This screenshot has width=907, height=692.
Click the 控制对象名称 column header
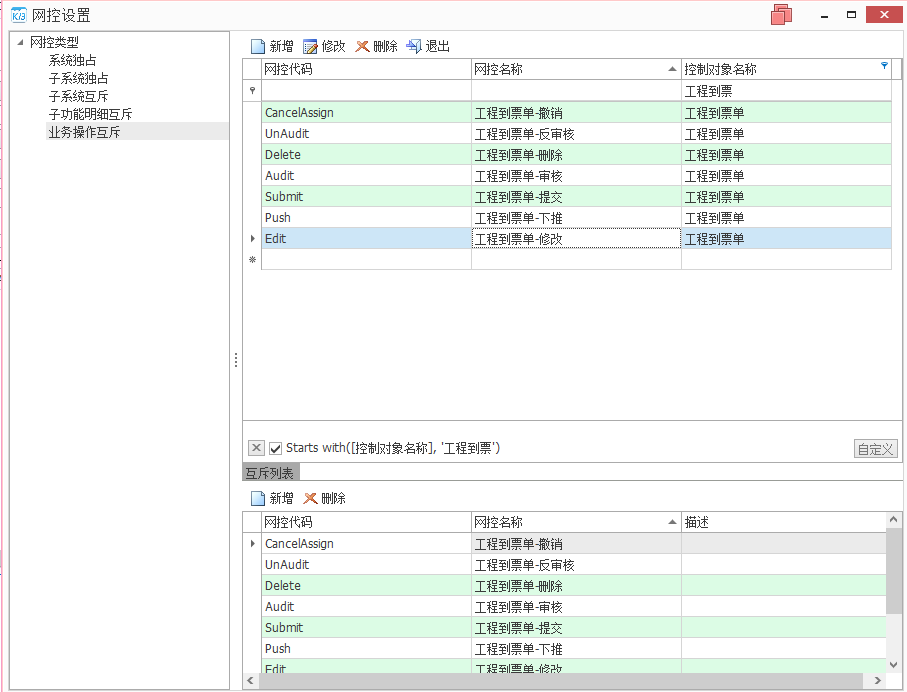click(x=786, y=69)
